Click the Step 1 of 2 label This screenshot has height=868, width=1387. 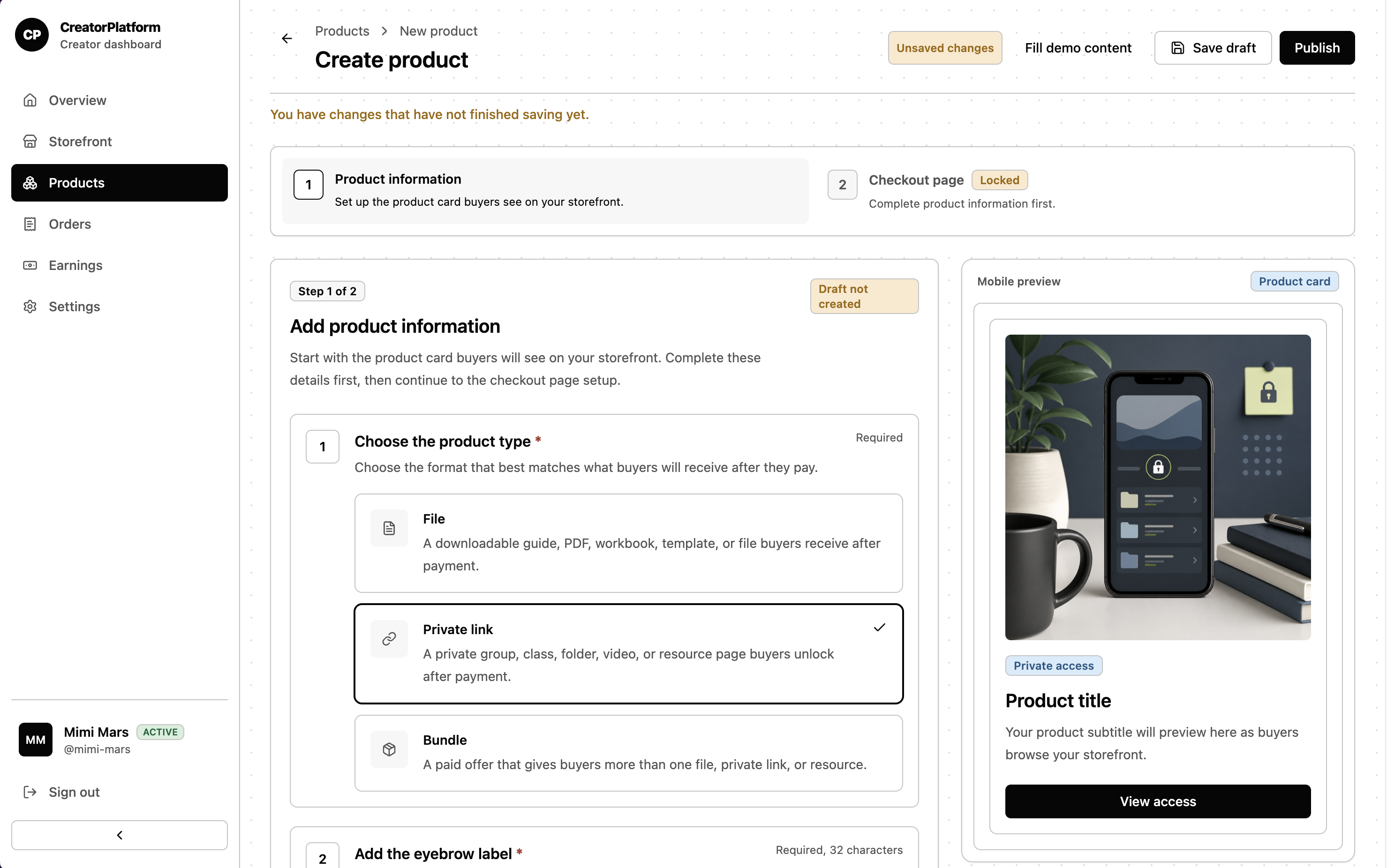(x=327, y=291)
